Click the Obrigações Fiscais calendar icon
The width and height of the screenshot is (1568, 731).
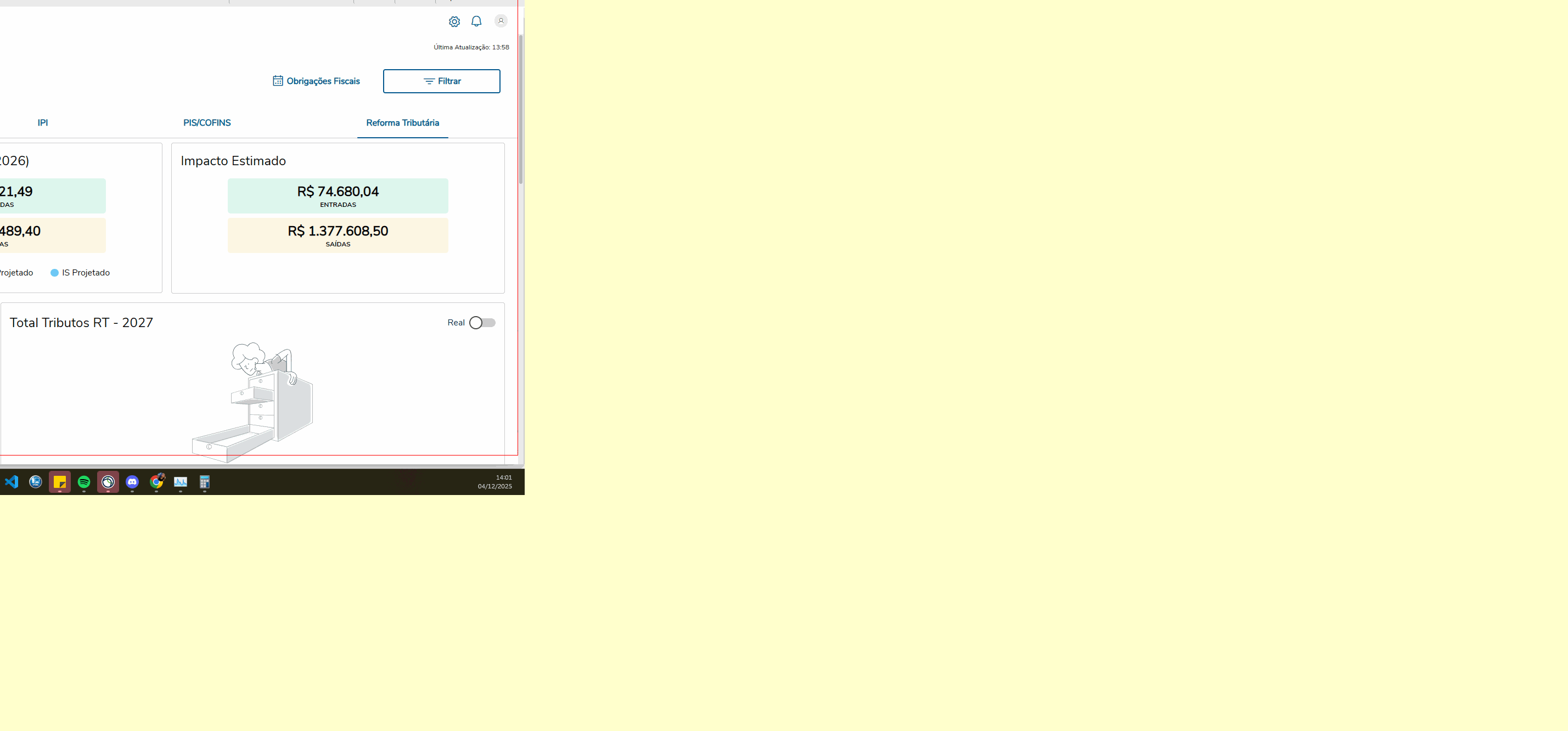pos(278,81)
